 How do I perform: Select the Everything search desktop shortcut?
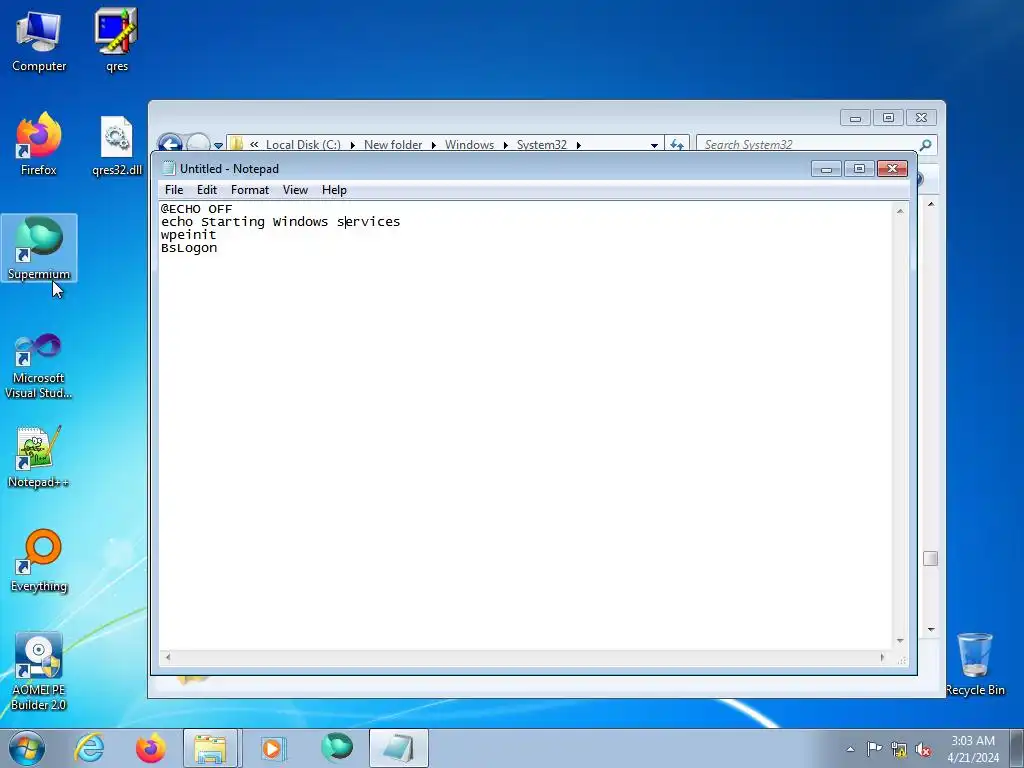coord(39,560)
